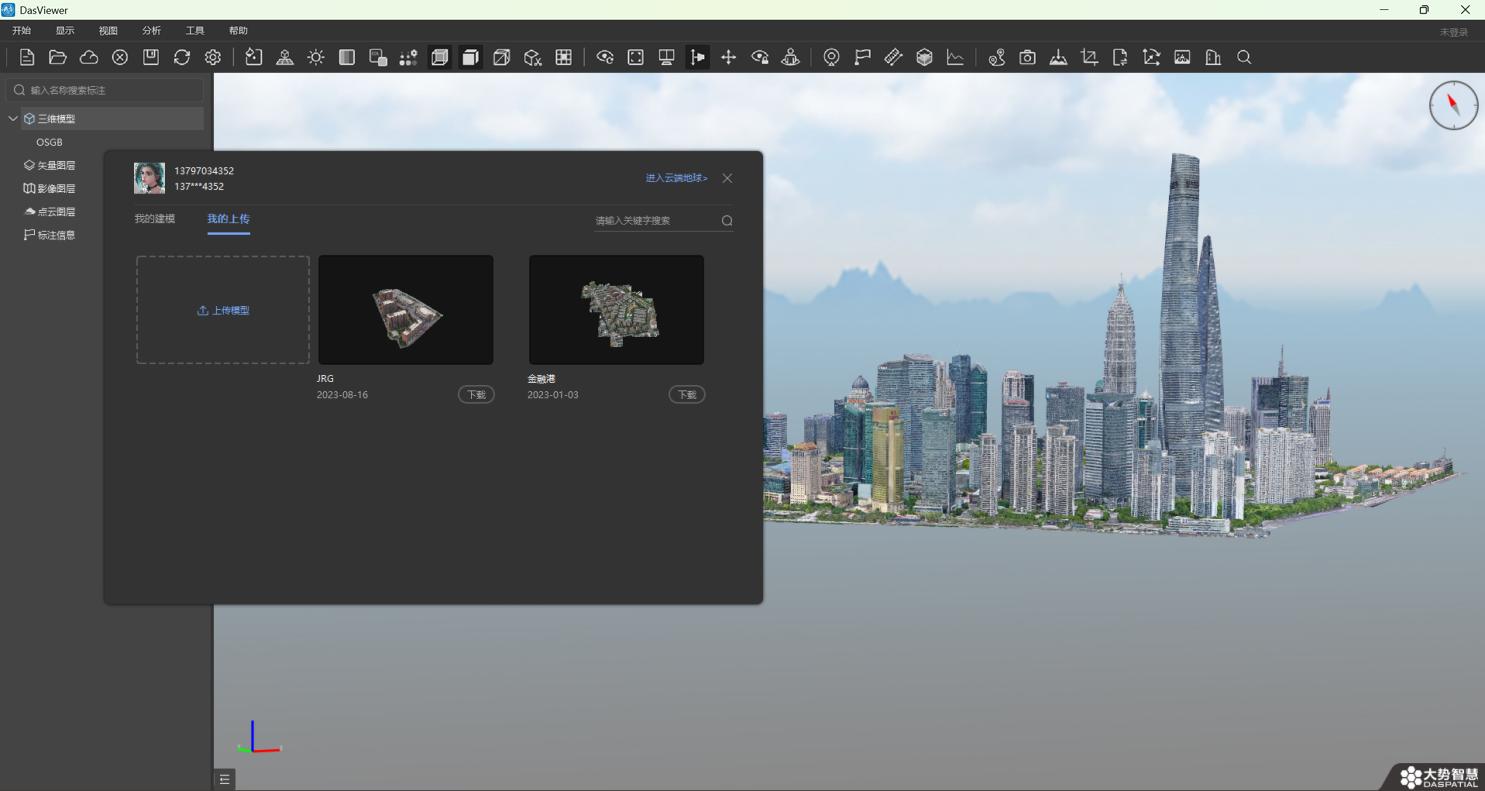The image size is (1485, 791).
Task: Click the save disk icon in the toolbar
Action: (151, 58)
